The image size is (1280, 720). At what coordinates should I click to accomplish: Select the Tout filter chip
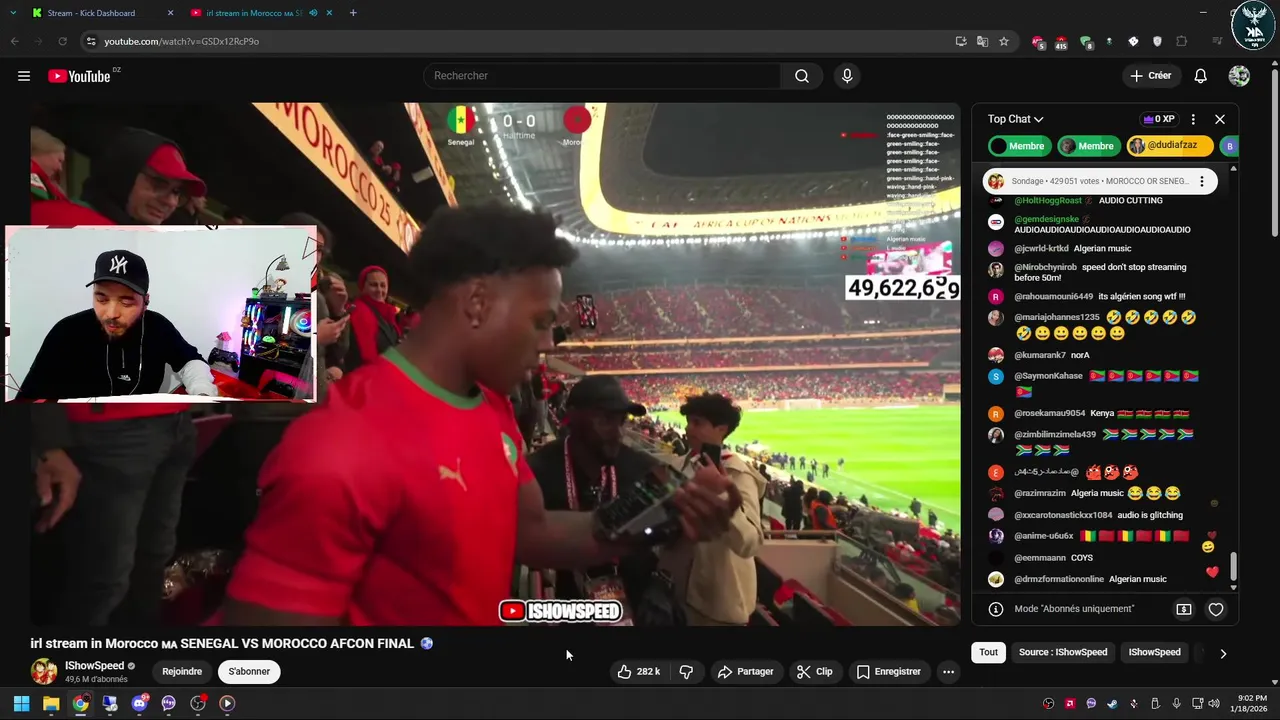(x=988, y=653)
